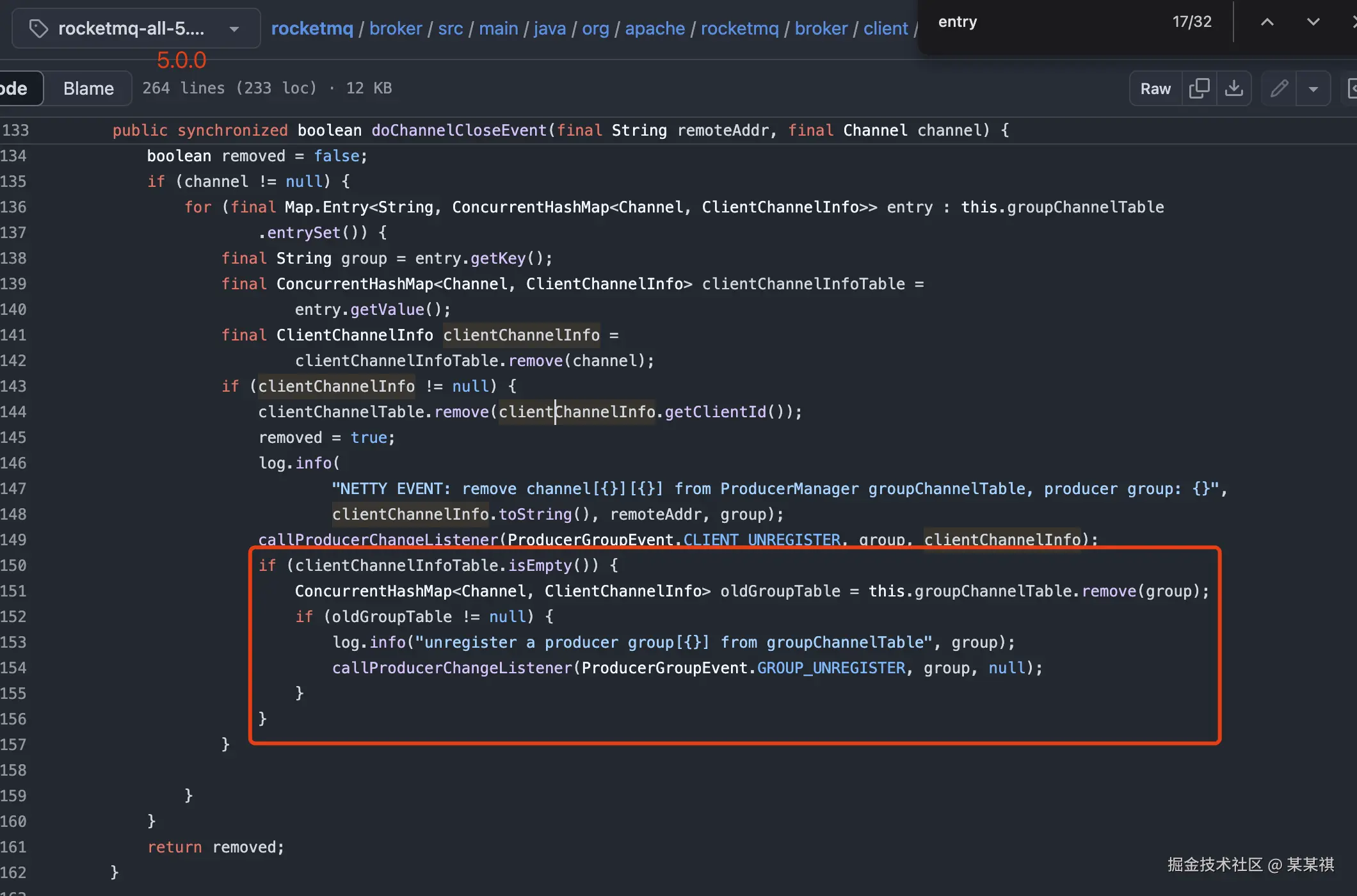1357x896 pixels.
Task: Open symbols panel icon at right edge
Action: tap(1352, 88)
